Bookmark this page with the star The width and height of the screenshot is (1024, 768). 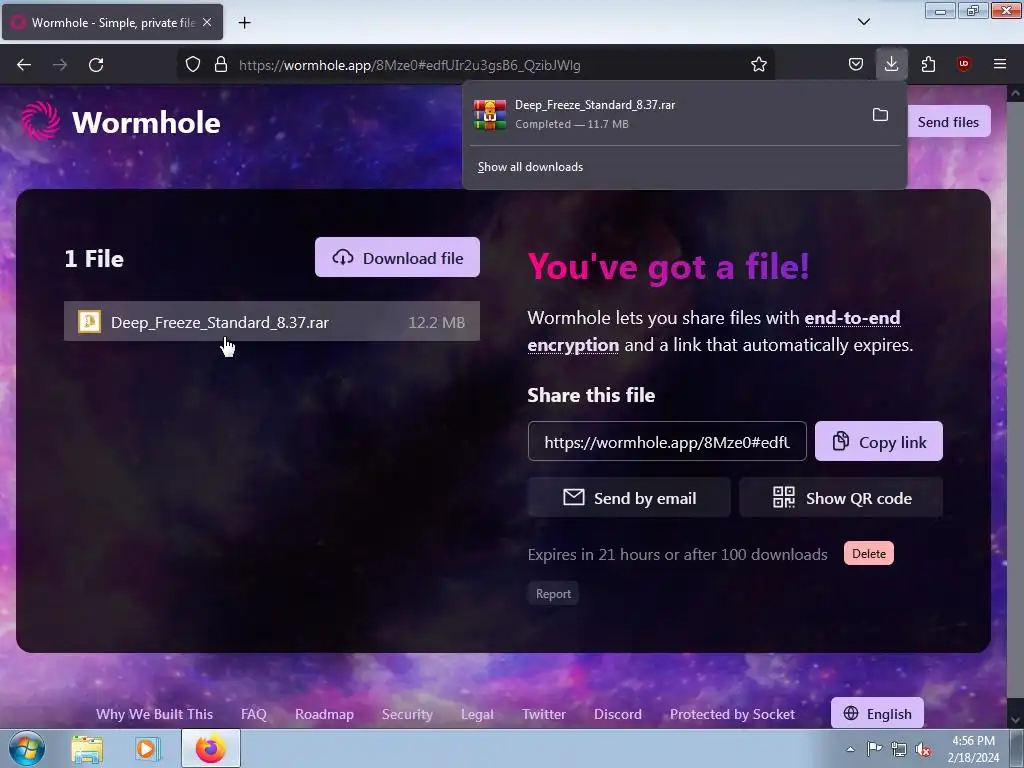point(758,65)
